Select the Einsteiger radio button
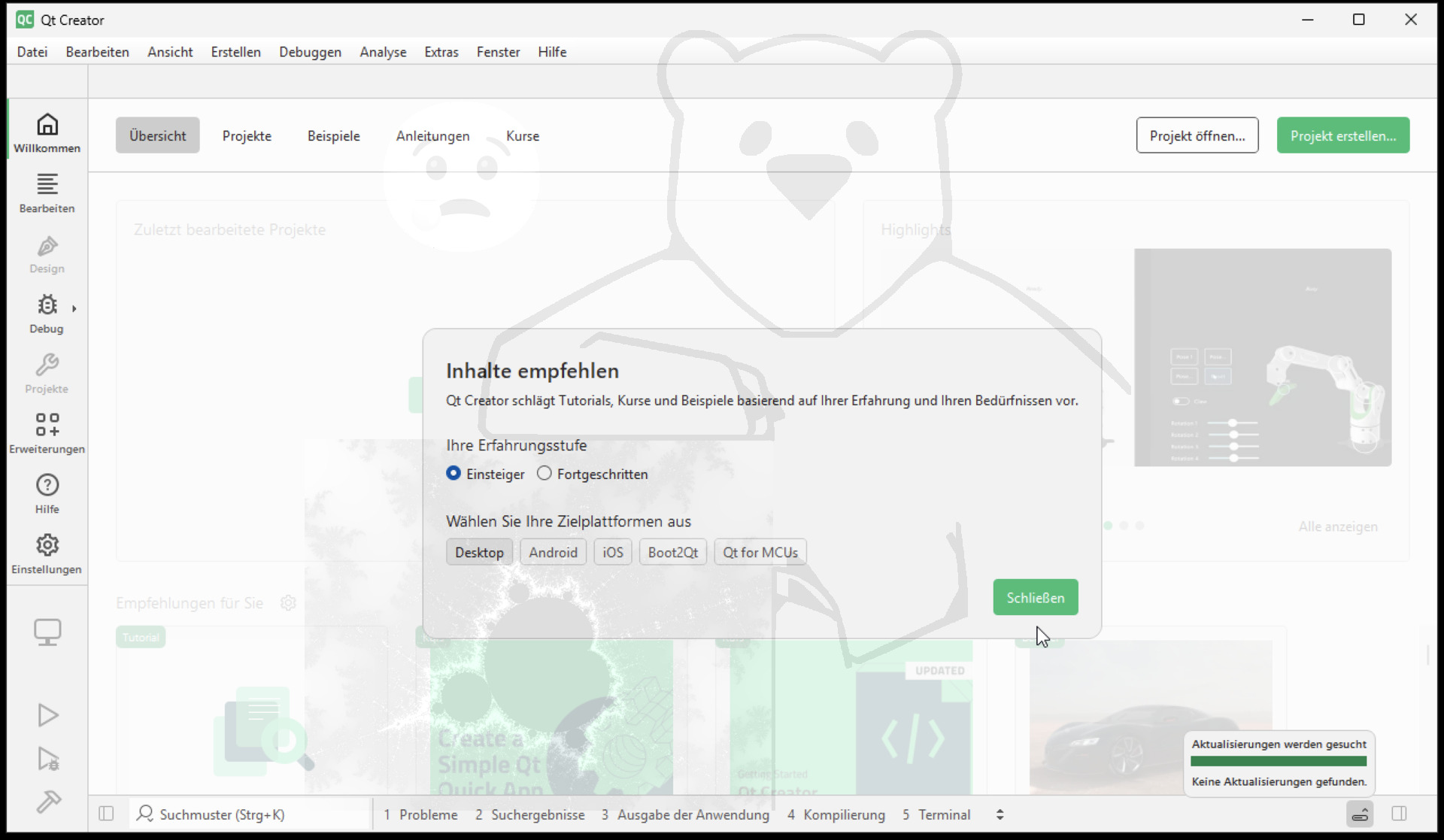This screenshot has height=840, width=1444. click(454, 473)
